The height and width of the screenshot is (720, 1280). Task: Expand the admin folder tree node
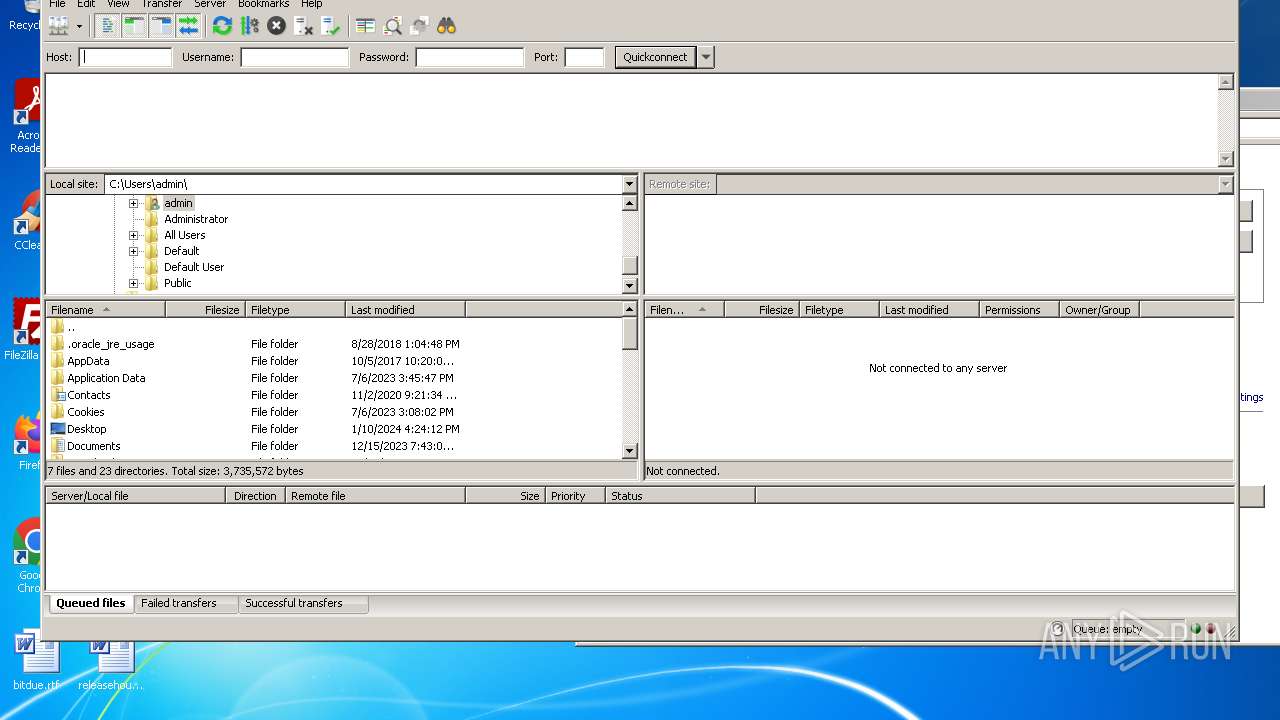[133, 203]
